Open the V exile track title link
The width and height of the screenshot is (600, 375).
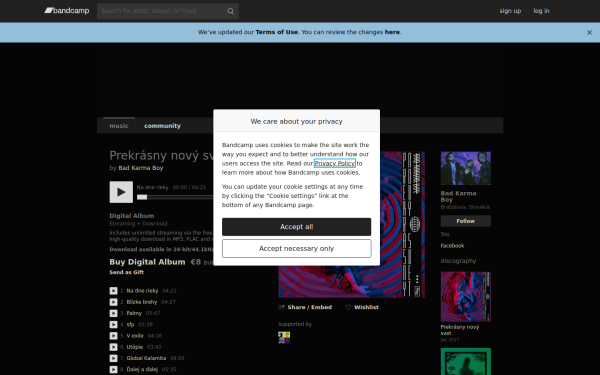point(135,336)
